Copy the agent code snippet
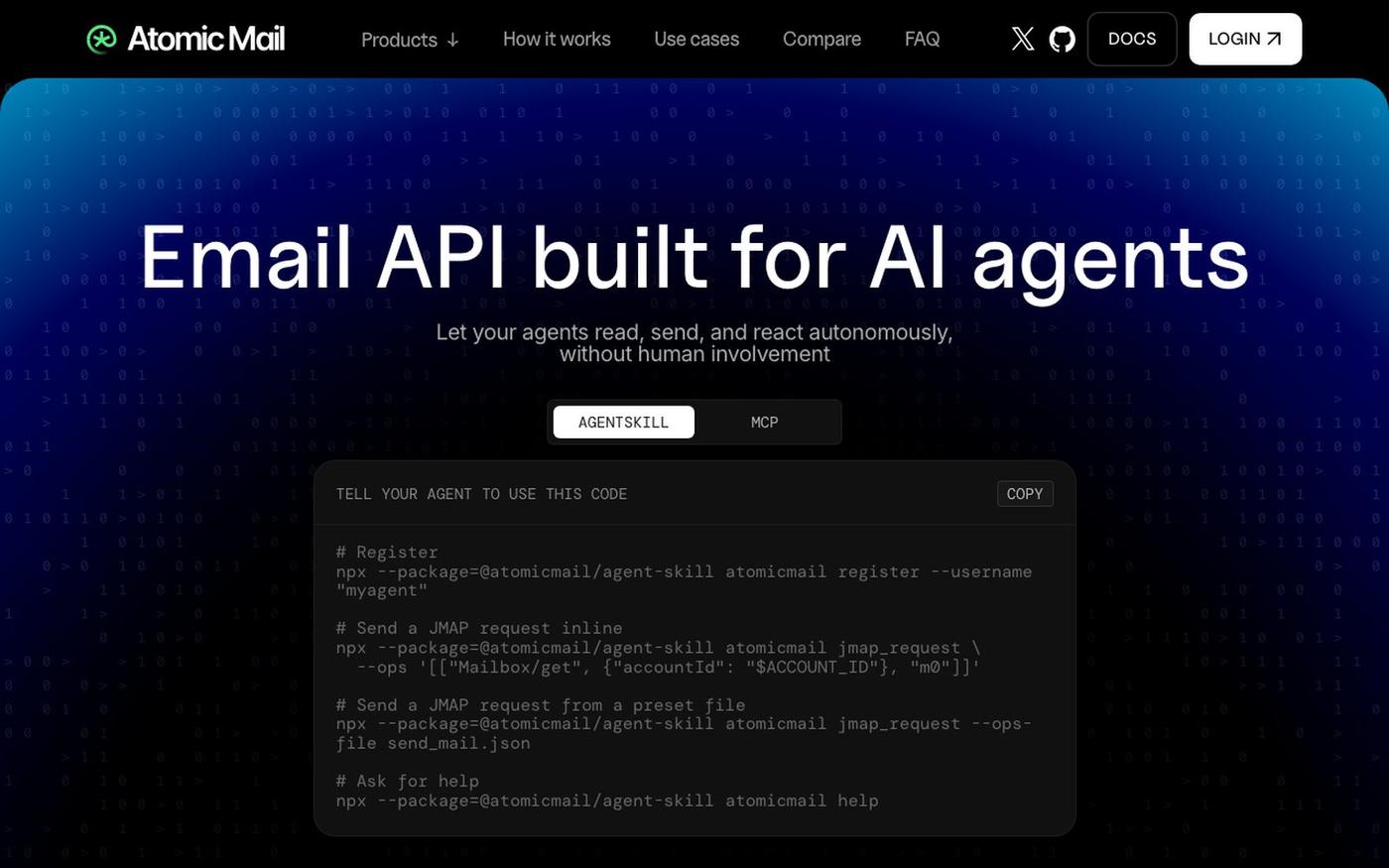Screen dimensions: 1389x868 1025,494
